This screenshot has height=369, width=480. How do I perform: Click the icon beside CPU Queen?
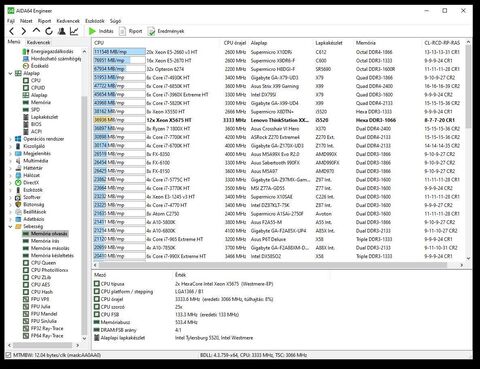[26, 263]
